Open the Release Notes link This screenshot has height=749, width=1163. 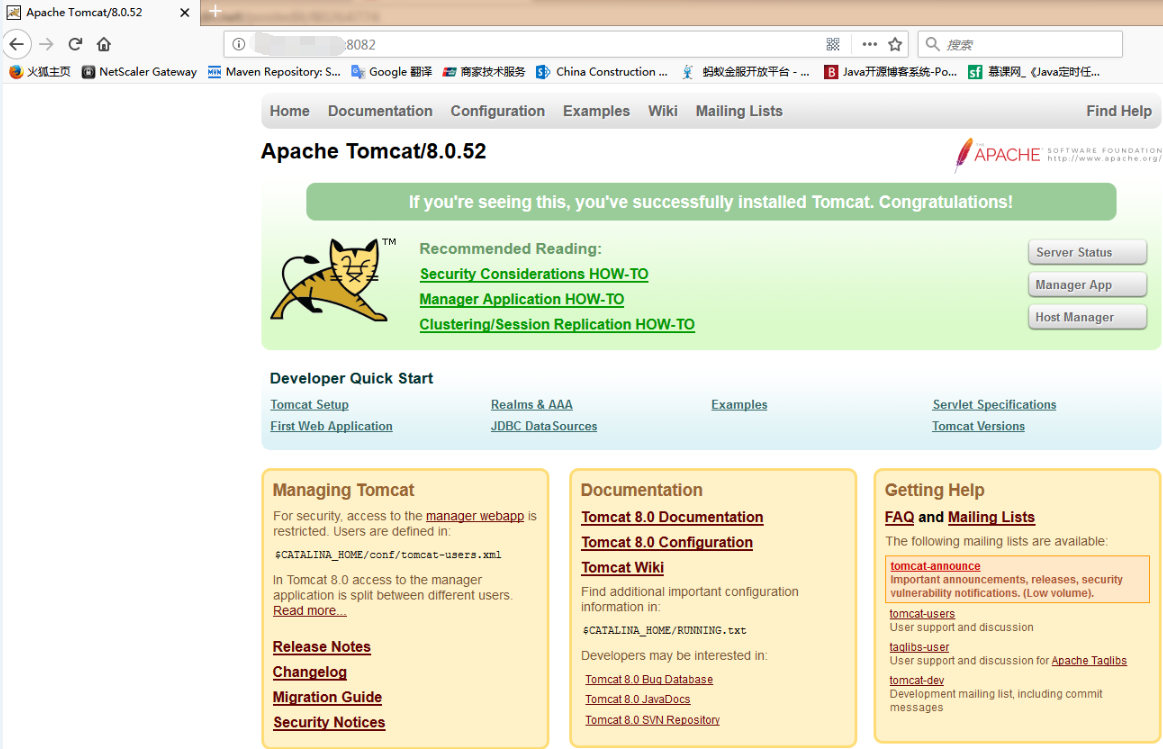(x=321, y=647)
